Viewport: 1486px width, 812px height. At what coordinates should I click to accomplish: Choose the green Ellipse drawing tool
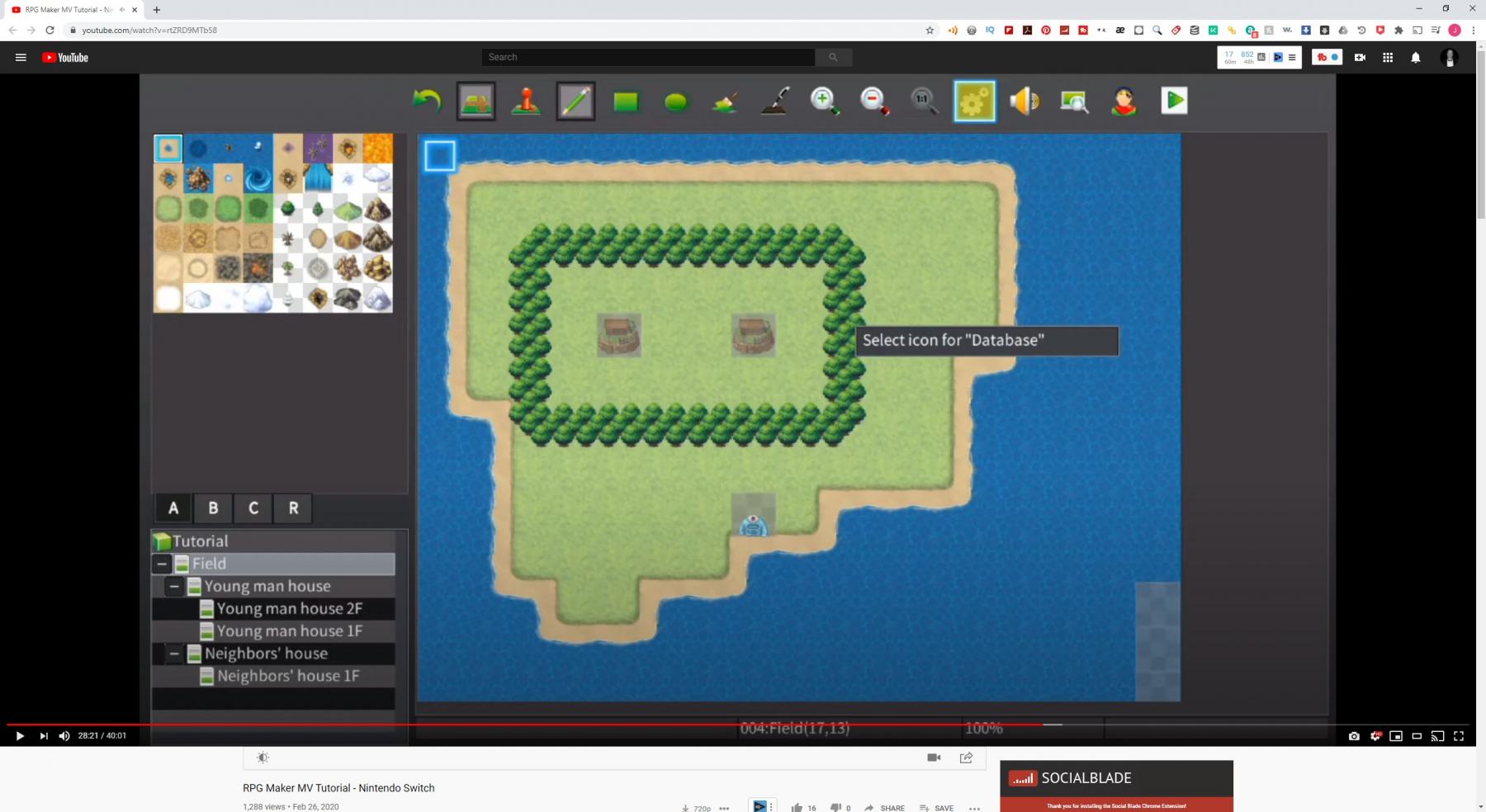[x=676, y=101]
